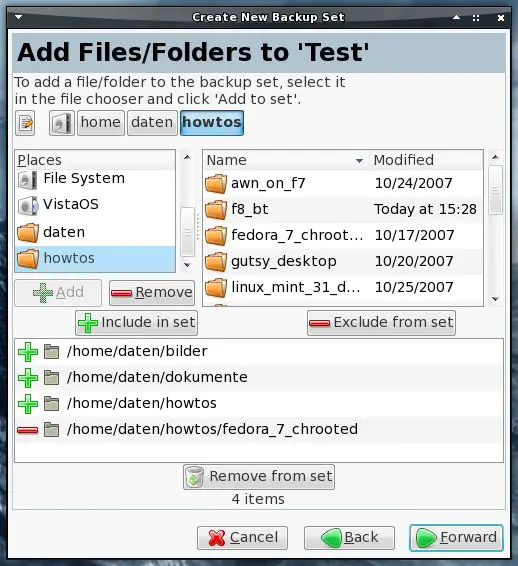Image resolution: width=518 pixels, height=566 pixels.
Task: Go to root via disk icon path button
Action: tap(62, 123)
